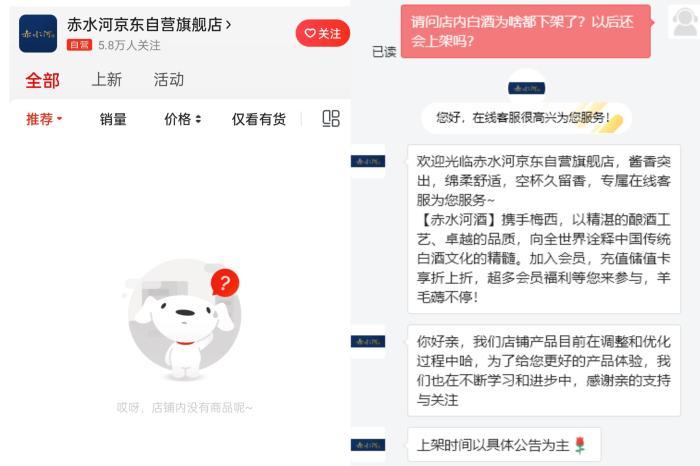Click the user avatar icon in chat
This screenshot has width=700, height=466.
pyautogui.click(x=684, y=21)
